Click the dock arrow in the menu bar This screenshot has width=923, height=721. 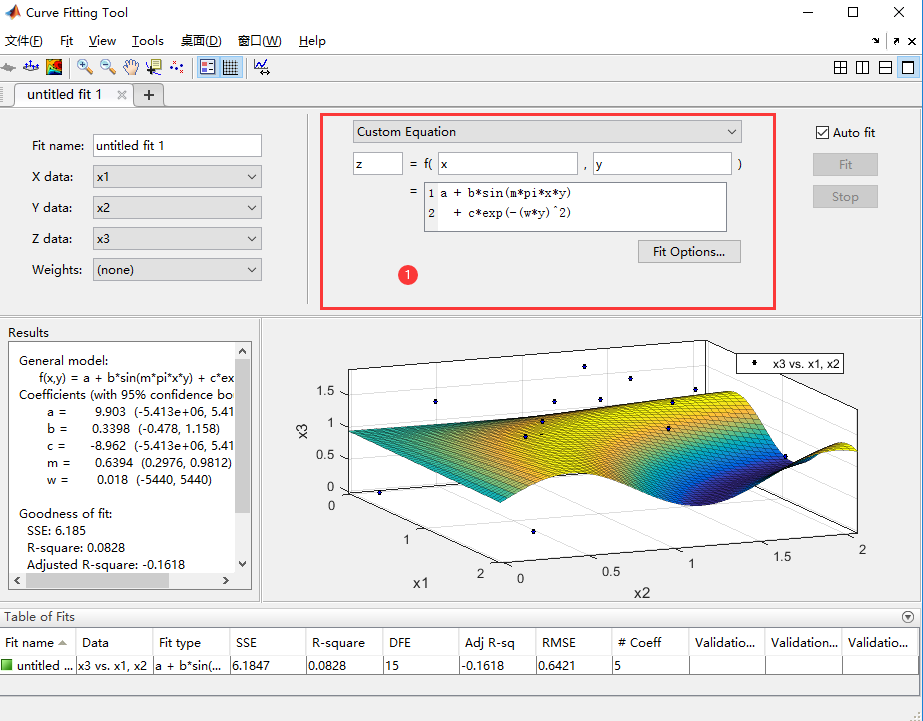coord(876,41)
